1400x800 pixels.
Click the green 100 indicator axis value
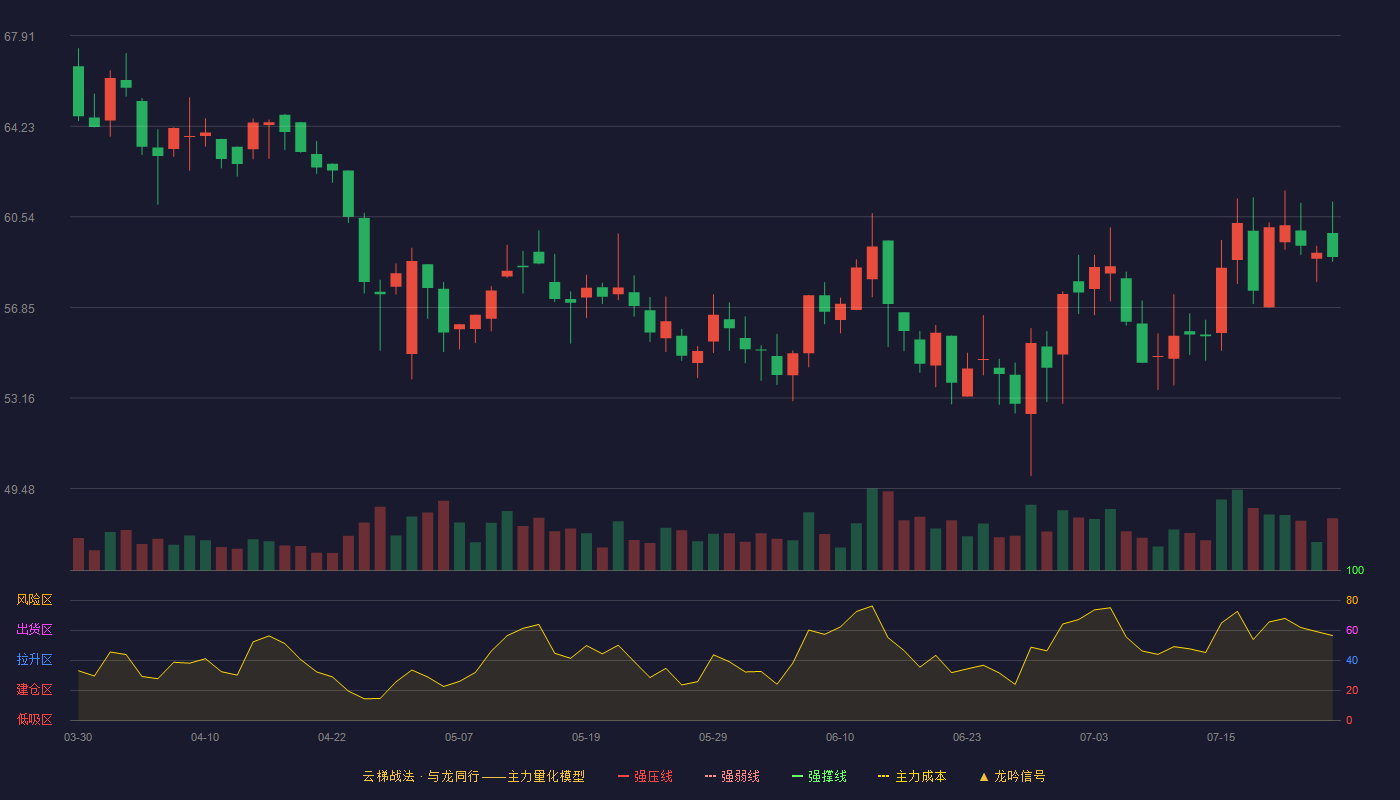pos(1355,570)
